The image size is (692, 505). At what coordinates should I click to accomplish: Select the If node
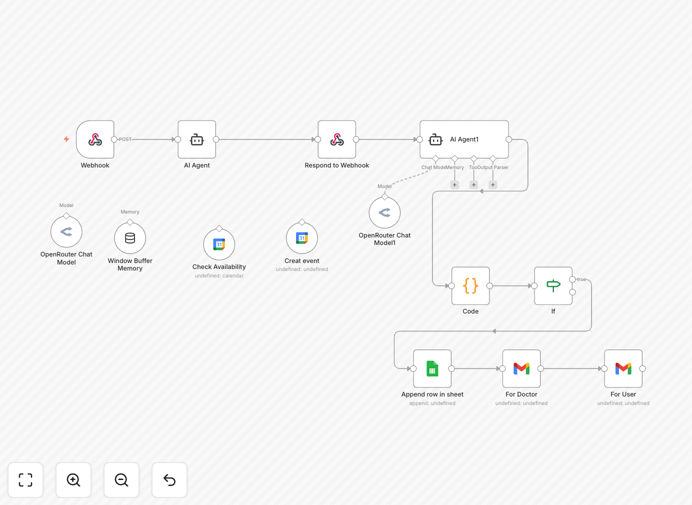coord(553,286)
